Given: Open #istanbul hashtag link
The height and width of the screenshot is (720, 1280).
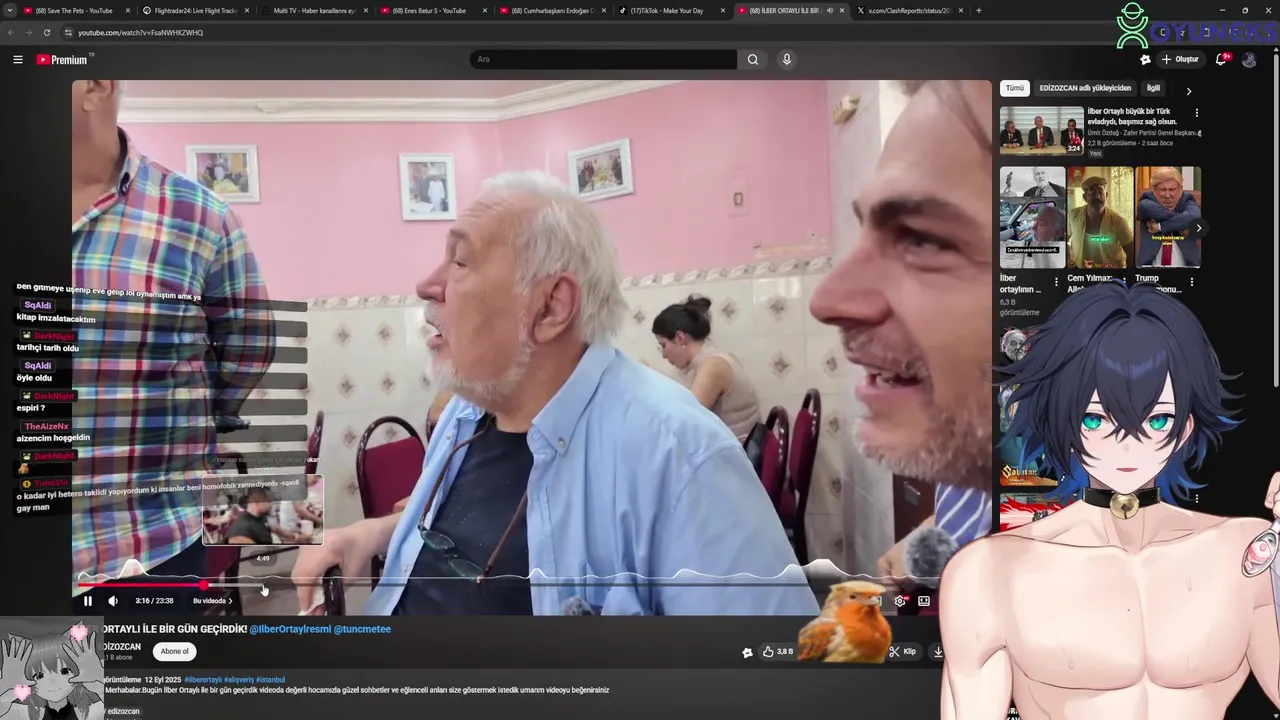Looking at the screenshot, I should click(x=270, y=680).
